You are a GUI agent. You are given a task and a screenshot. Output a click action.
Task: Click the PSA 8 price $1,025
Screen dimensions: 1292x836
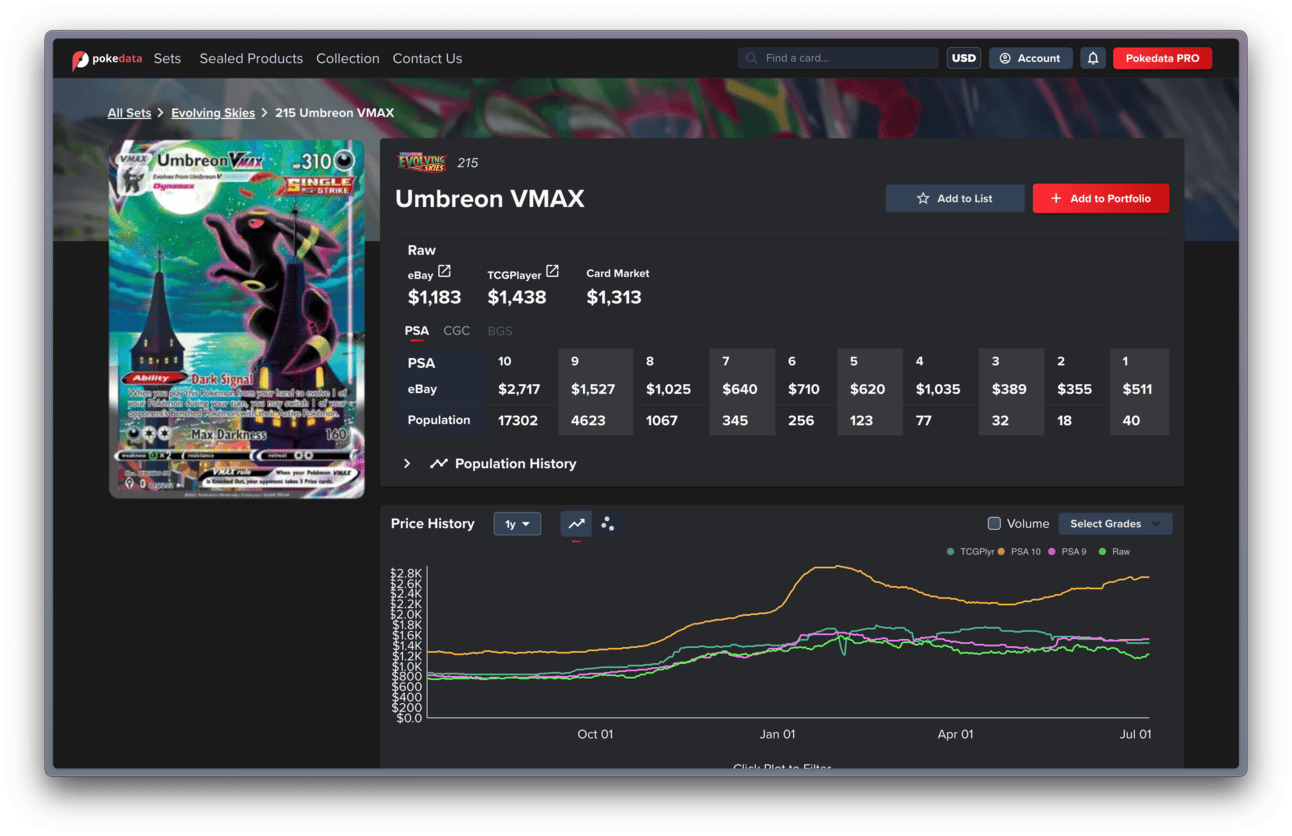[x=668, y=389]
